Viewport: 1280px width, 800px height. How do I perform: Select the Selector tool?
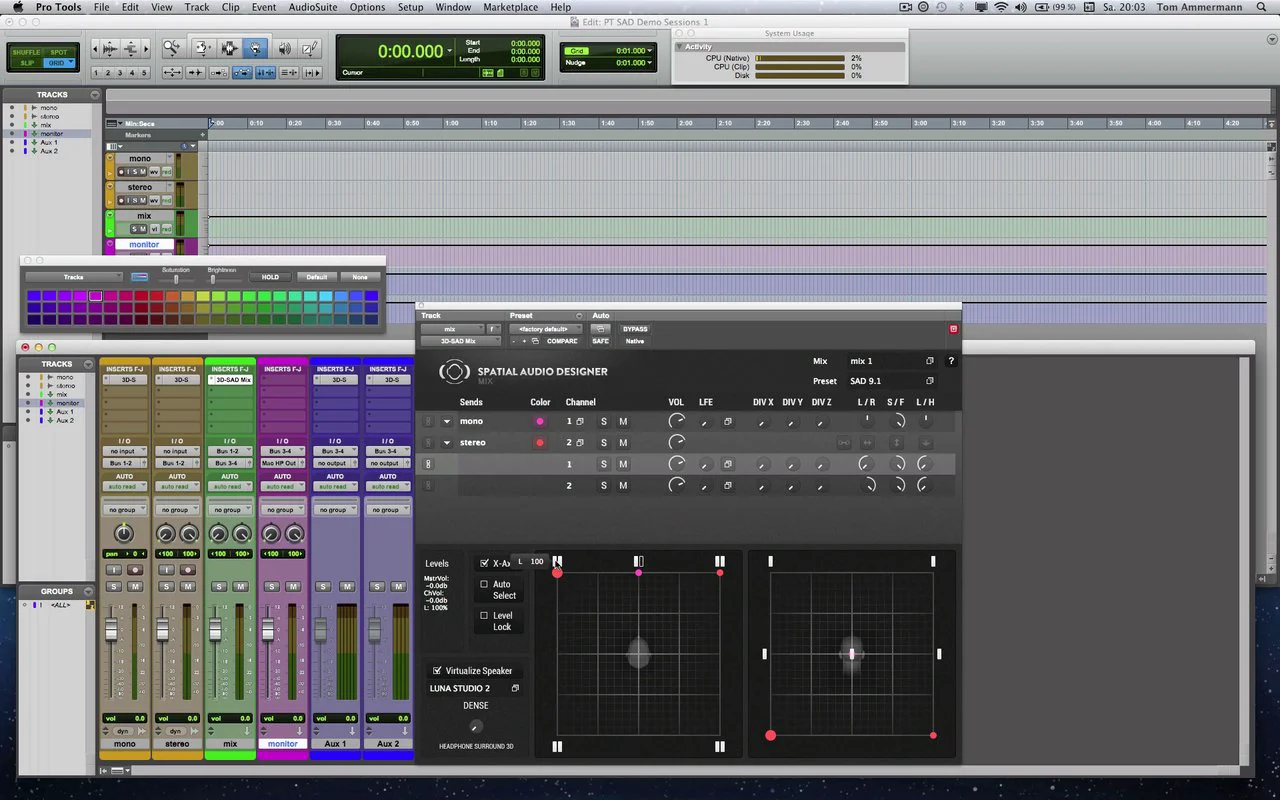click(229, 48)
